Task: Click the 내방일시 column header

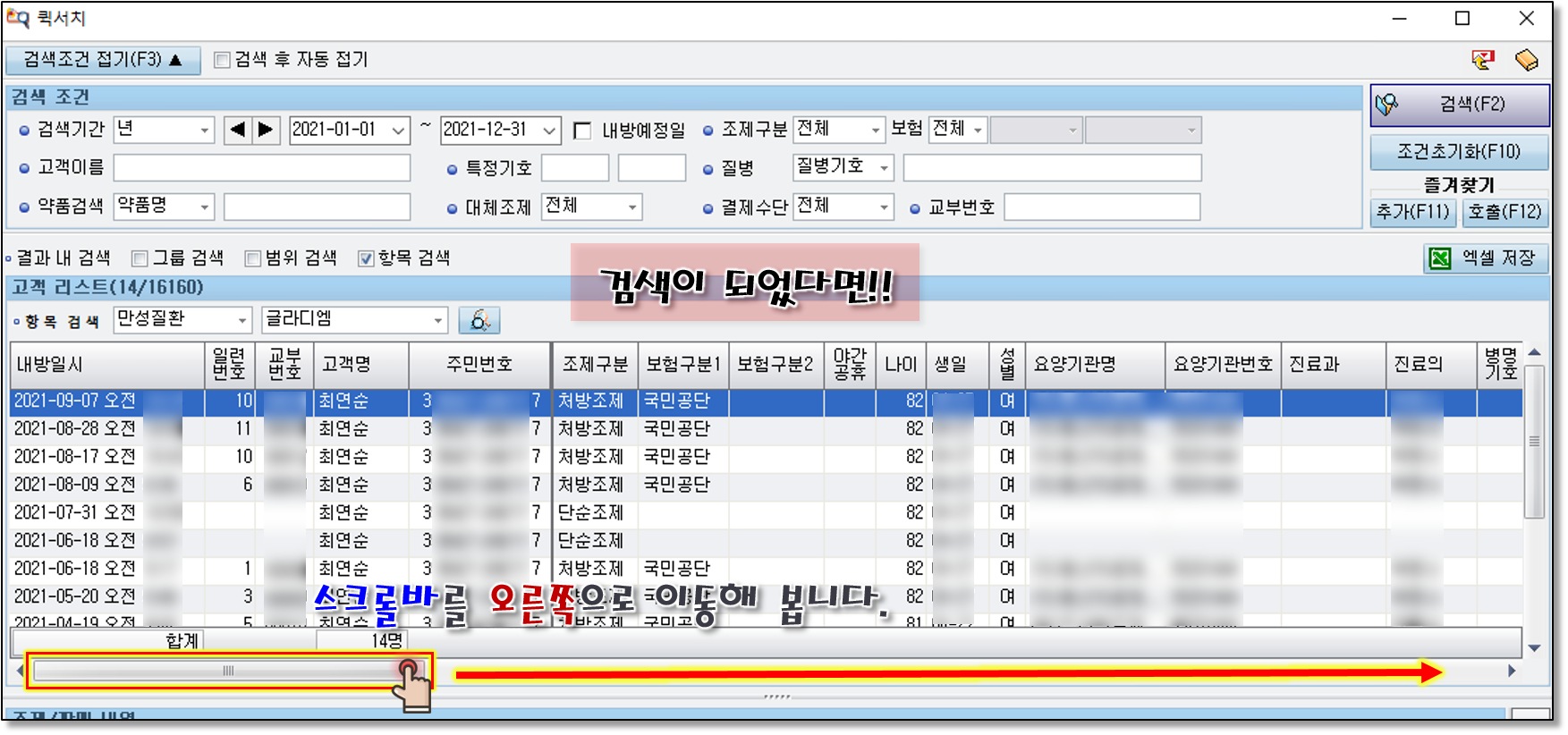Action: click(50, 365)
